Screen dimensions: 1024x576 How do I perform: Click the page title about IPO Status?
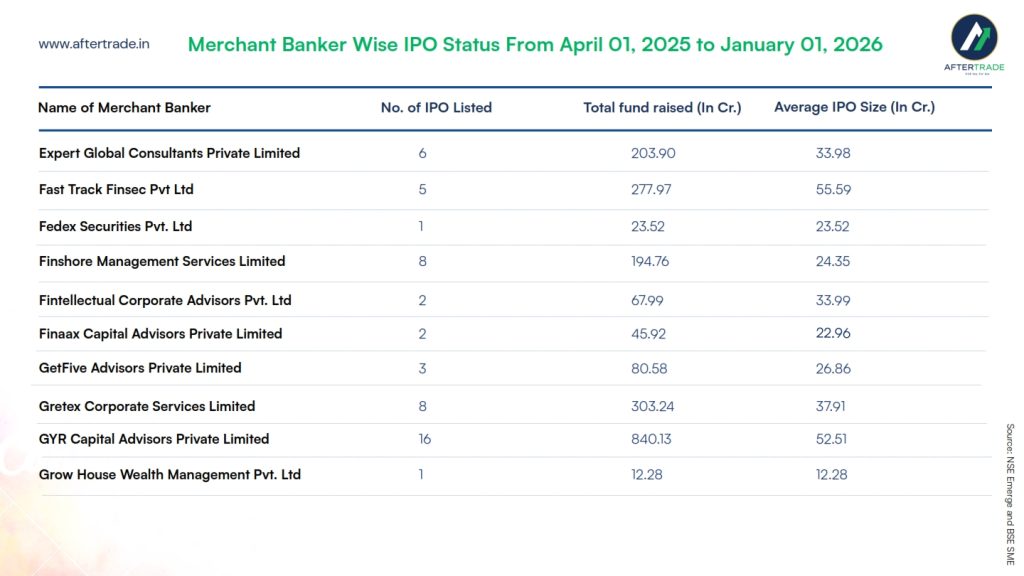(x=535, y=45)
